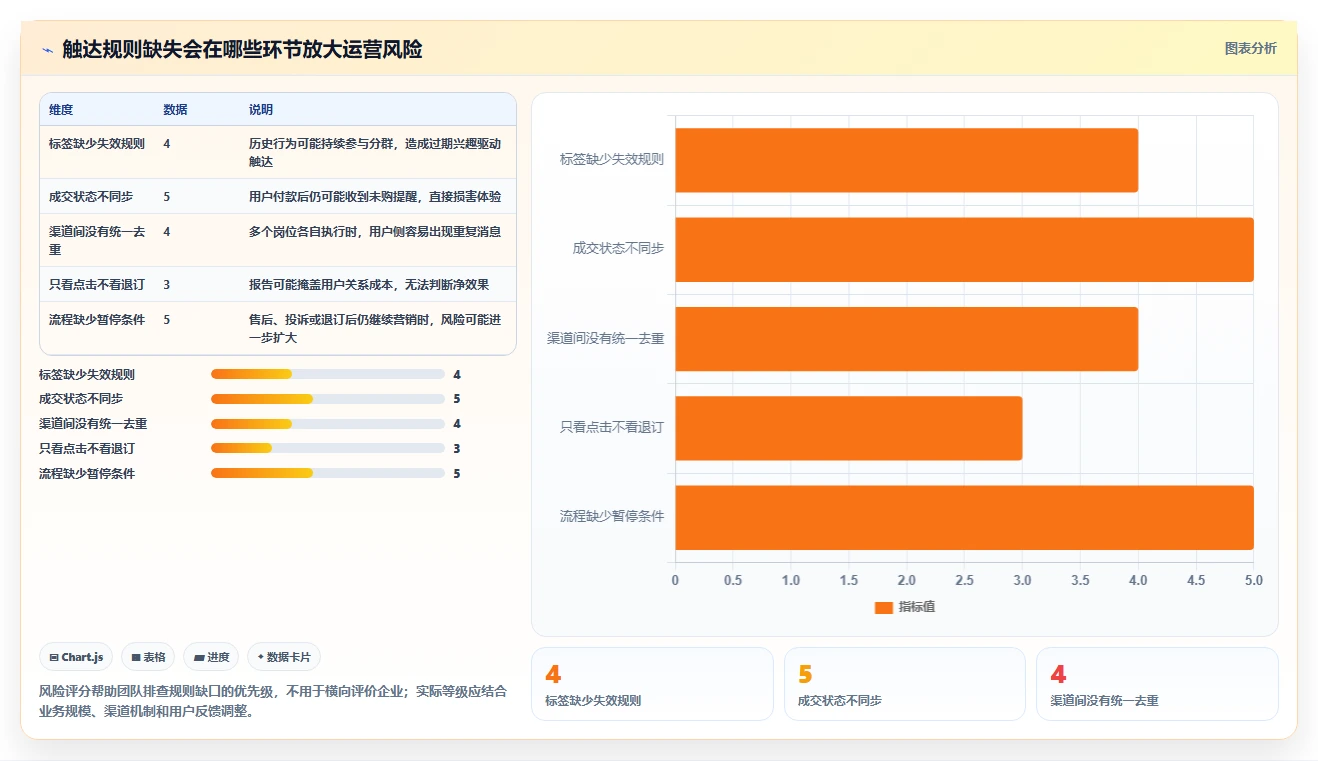Click progress list label 只看点击不看退订
The image size is (1318, 761).
pyautogui.click(x=87, y=449)
